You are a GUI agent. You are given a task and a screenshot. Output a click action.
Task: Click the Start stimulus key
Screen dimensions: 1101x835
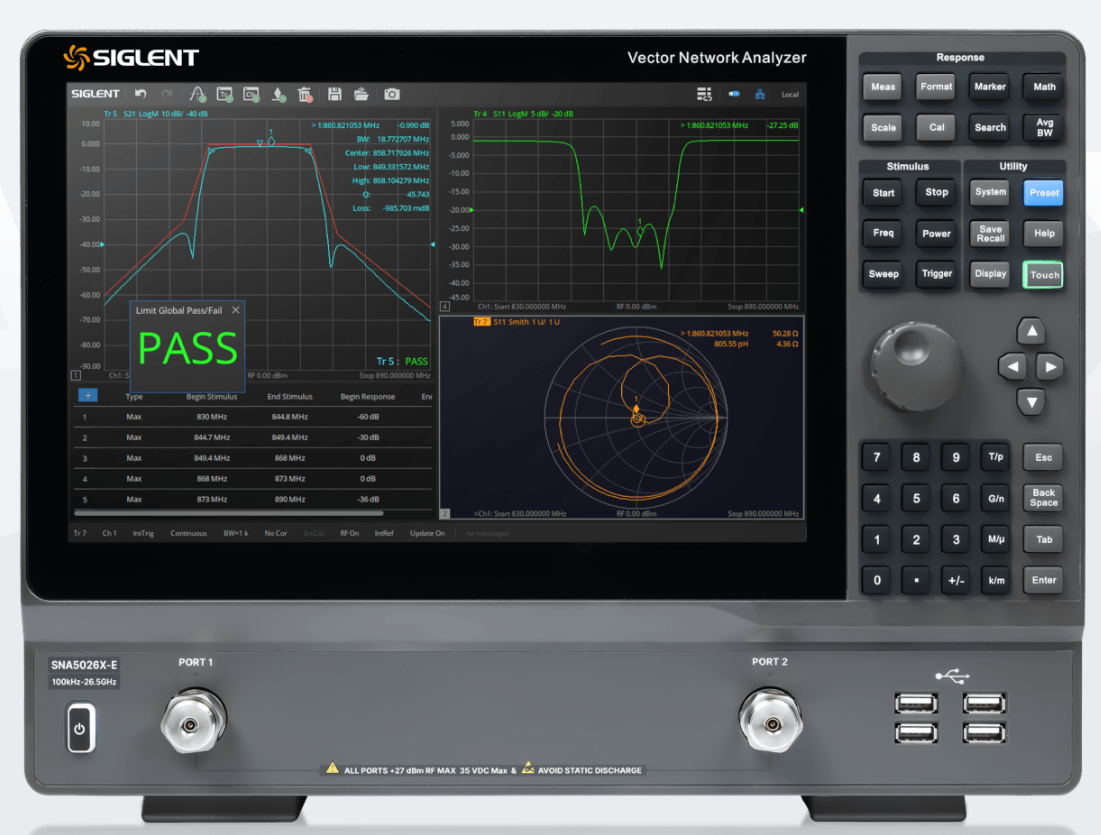pos(883,192)
